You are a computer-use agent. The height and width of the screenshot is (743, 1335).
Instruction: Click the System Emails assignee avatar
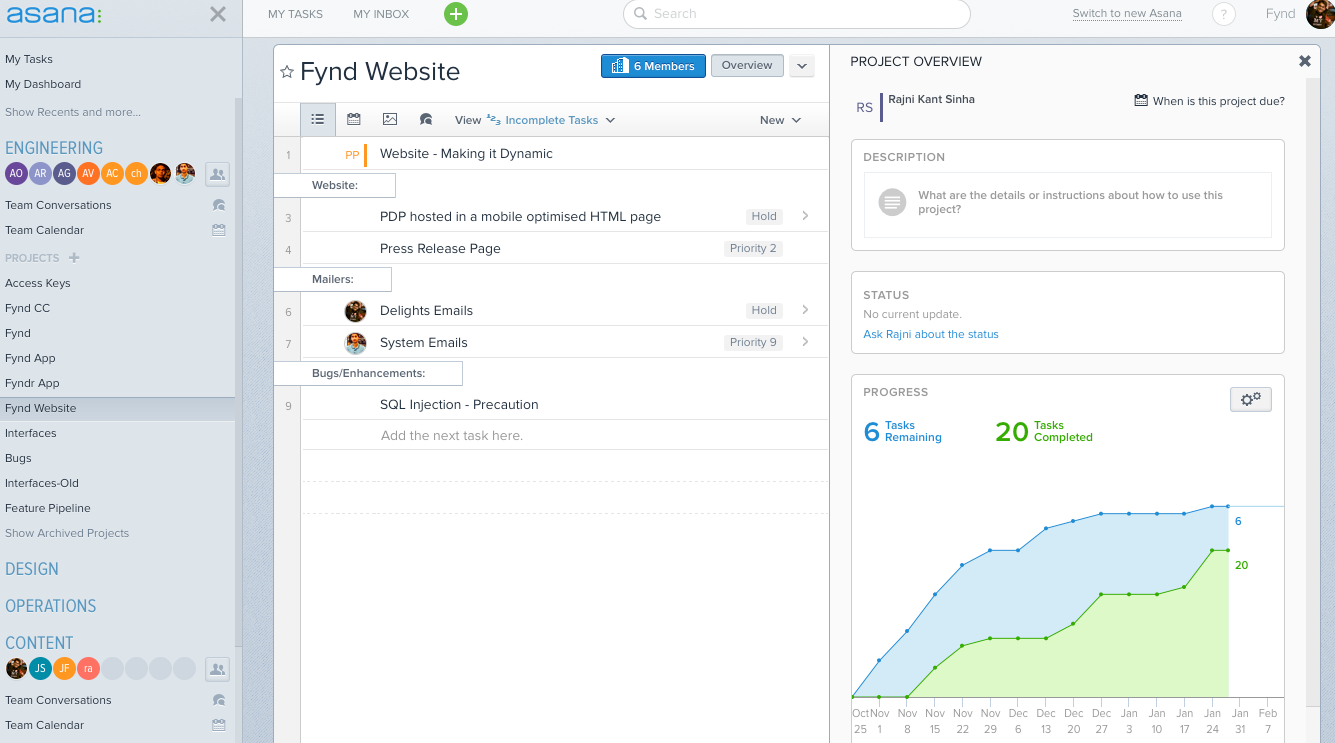355,343
